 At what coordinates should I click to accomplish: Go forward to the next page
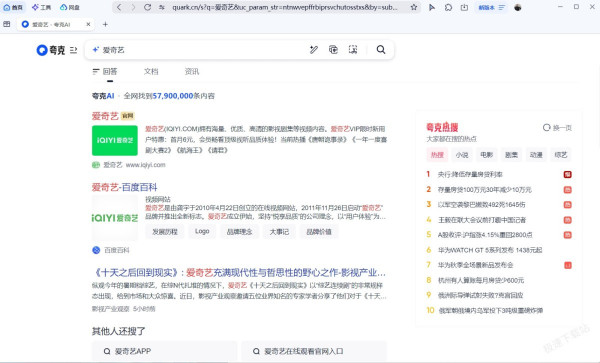pos(133,7)
